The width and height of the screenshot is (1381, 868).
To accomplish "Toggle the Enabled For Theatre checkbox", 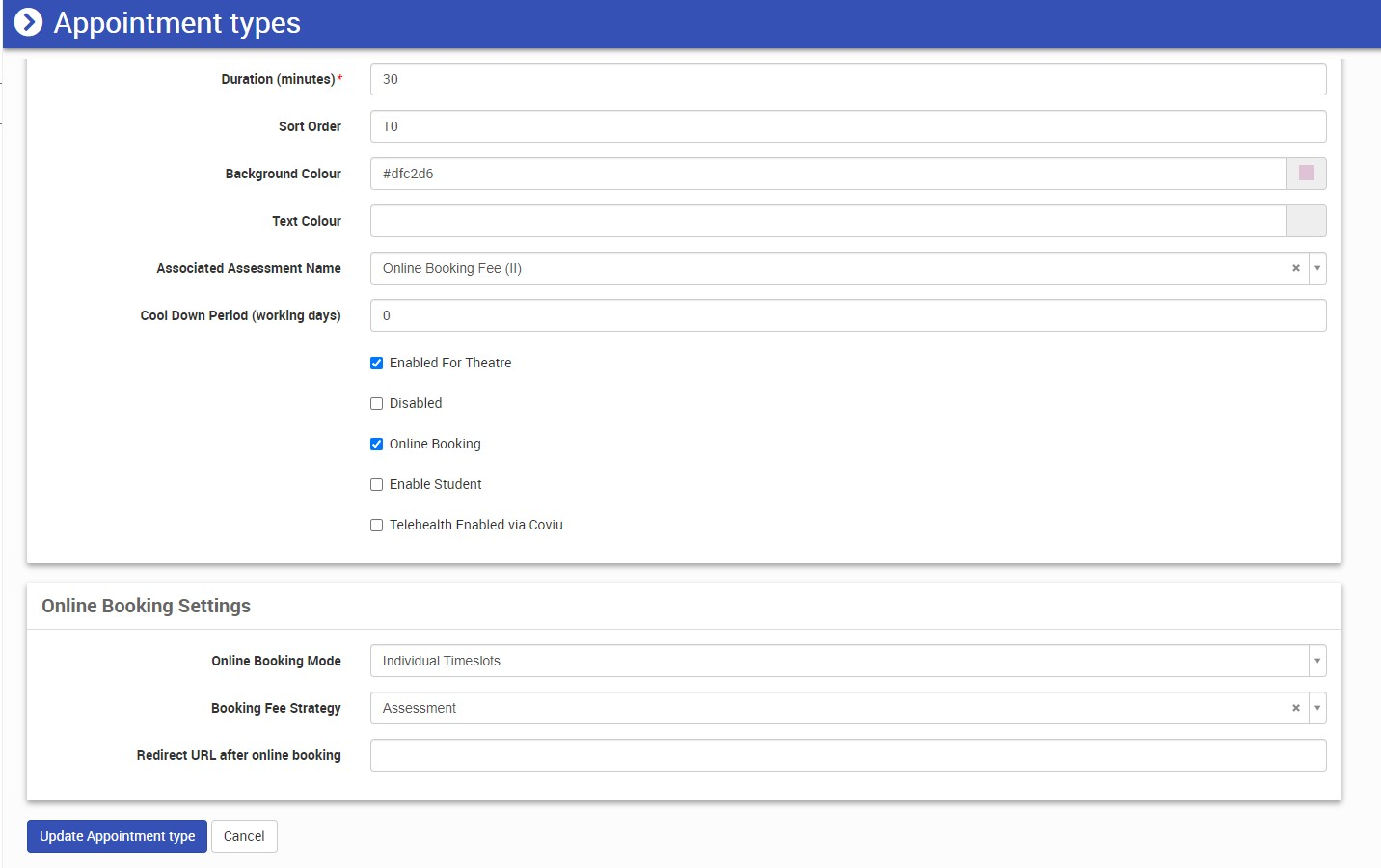I will 377,364.
